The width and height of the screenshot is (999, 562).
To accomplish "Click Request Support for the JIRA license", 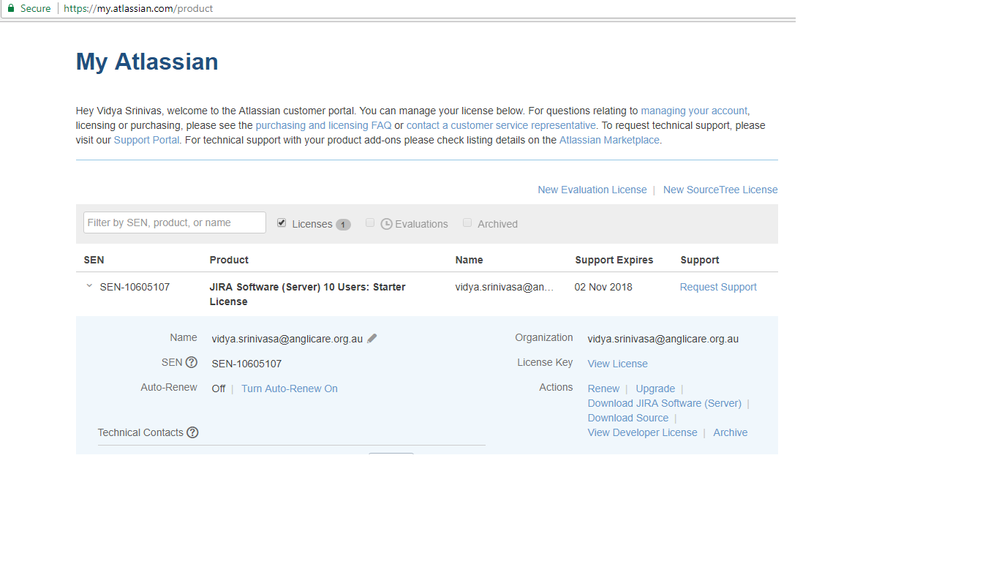I will 718,287.
